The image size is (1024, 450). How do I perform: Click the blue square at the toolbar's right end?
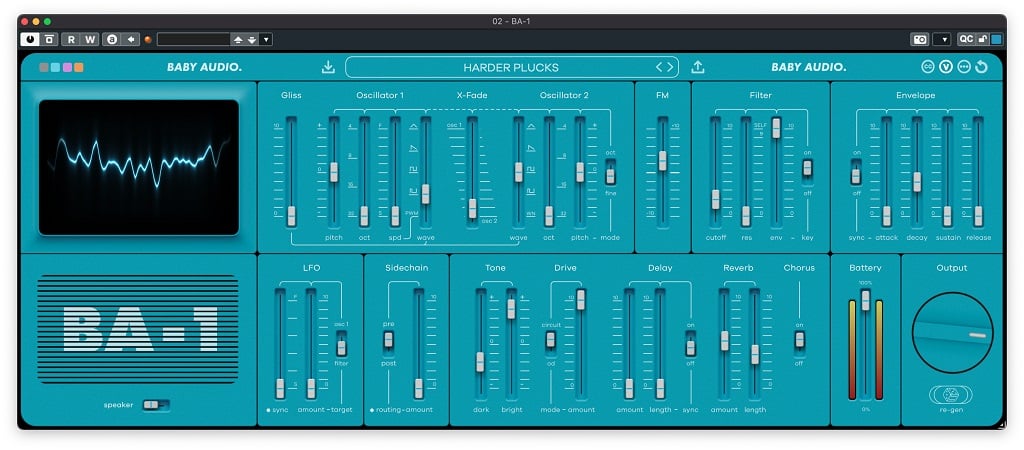(996, 39)
